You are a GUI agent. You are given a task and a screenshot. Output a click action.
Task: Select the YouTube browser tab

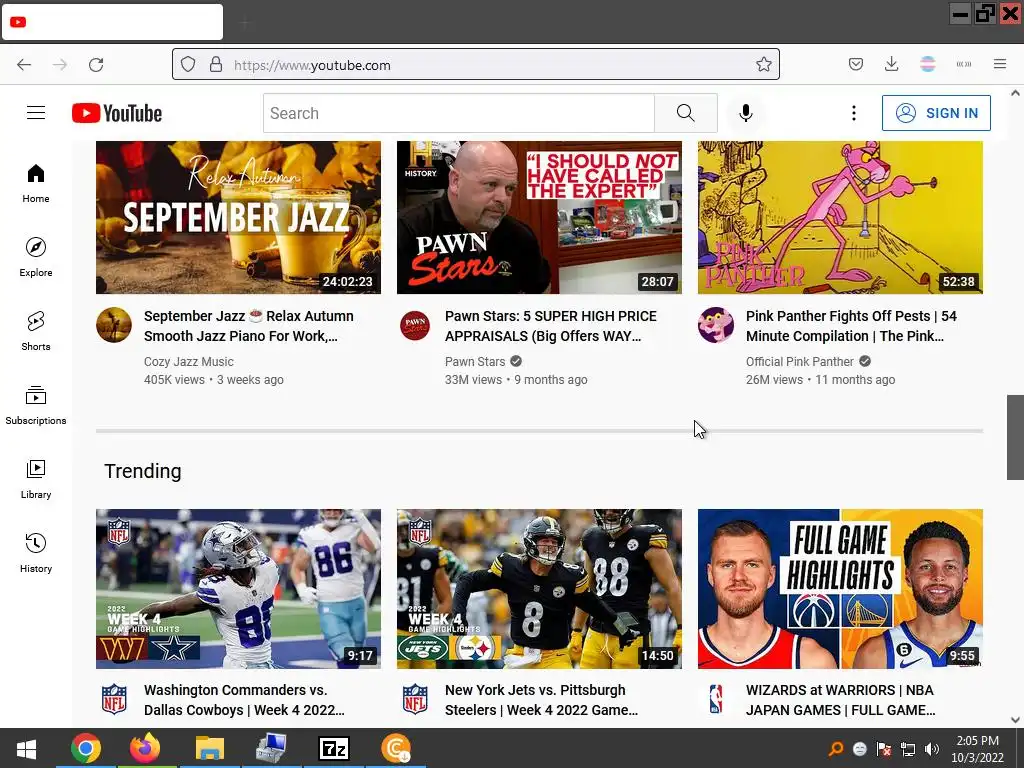[112, 22]
